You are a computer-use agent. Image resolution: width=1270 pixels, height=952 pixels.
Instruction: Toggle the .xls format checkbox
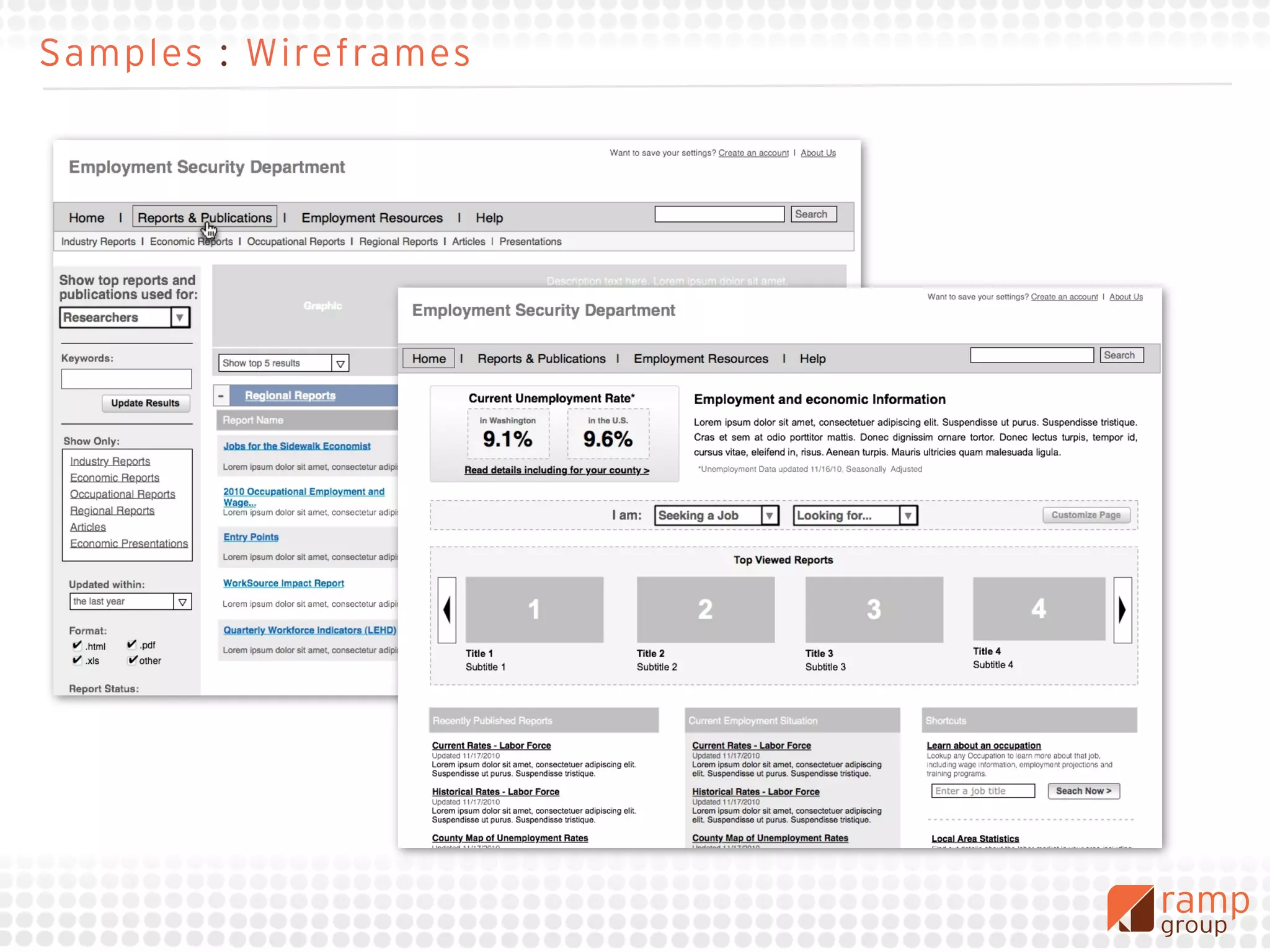pos(77,660)
